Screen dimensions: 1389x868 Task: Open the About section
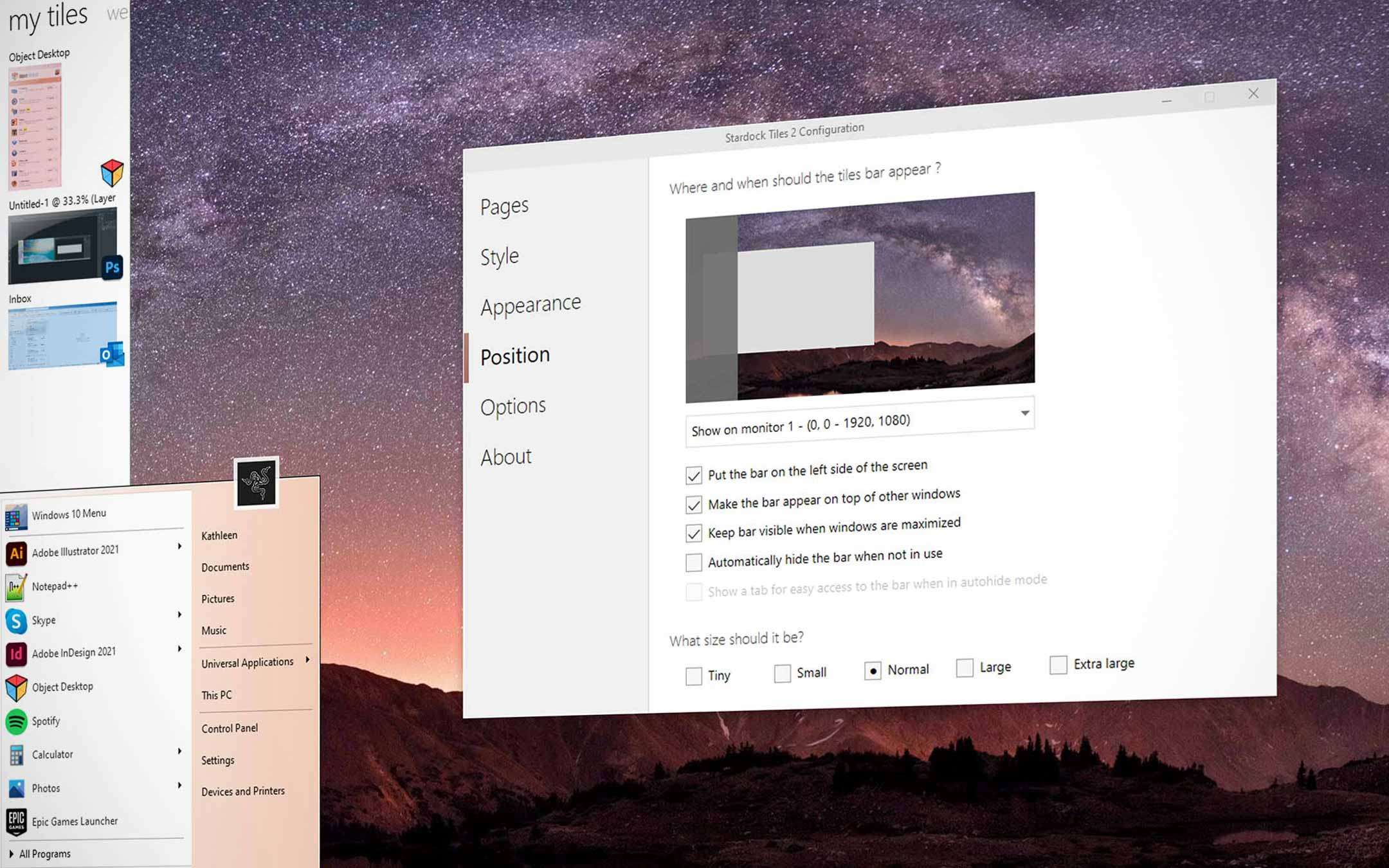pyautogui.click(x=506, y=457)
